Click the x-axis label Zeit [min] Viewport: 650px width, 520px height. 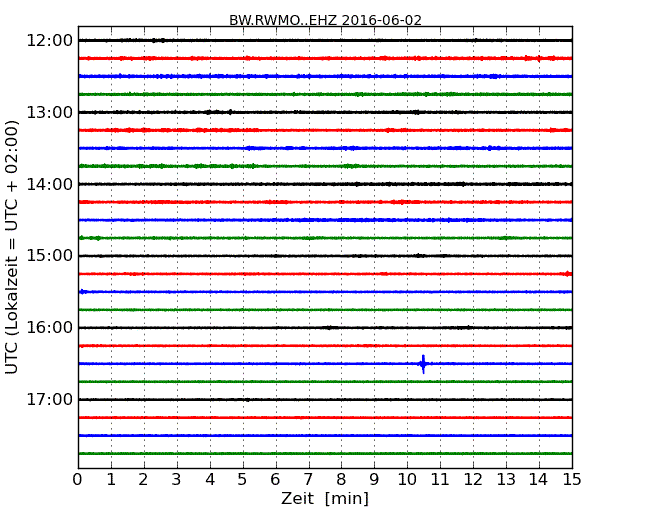coord(325,498)
